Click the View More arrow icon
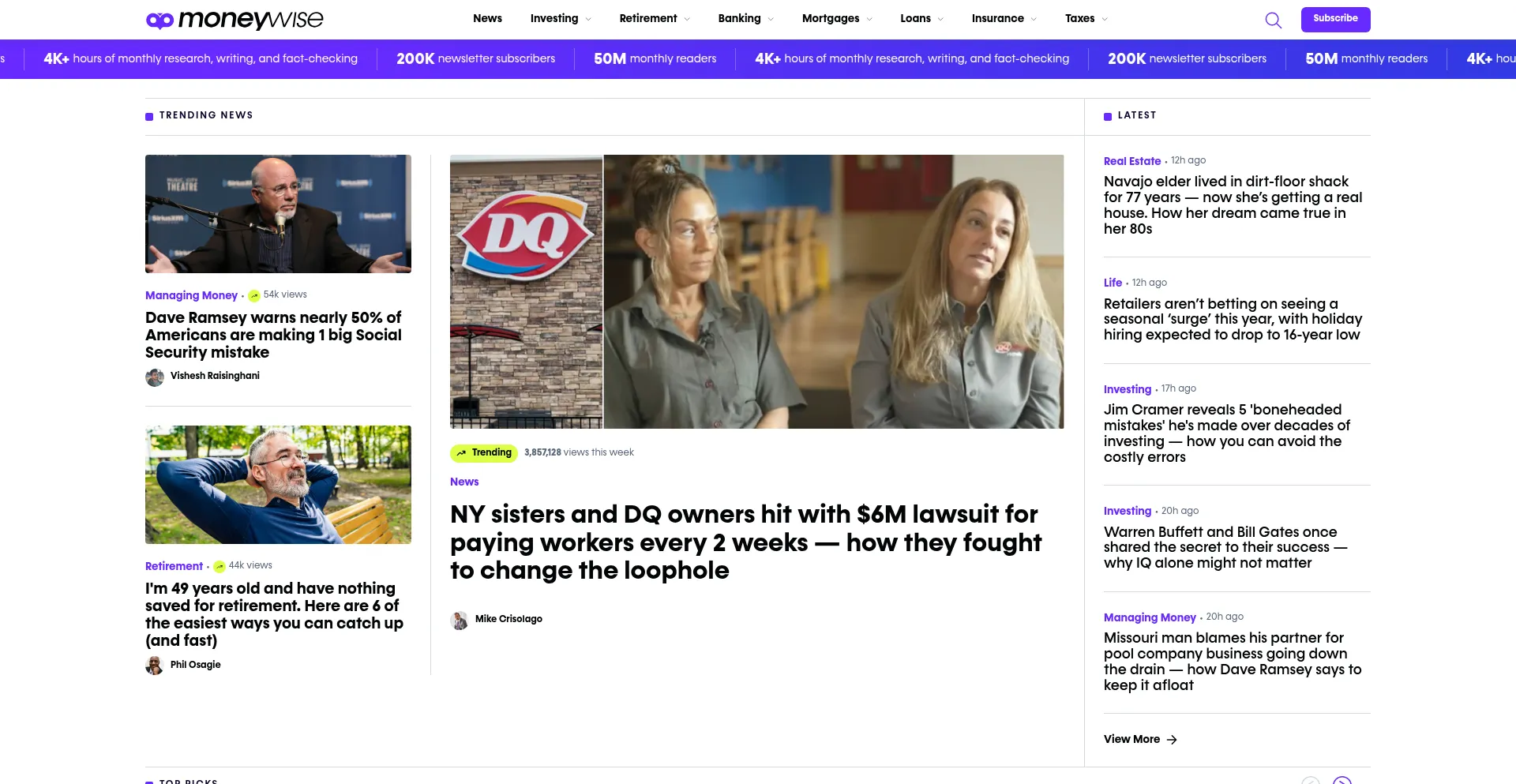 (1172, 740)
